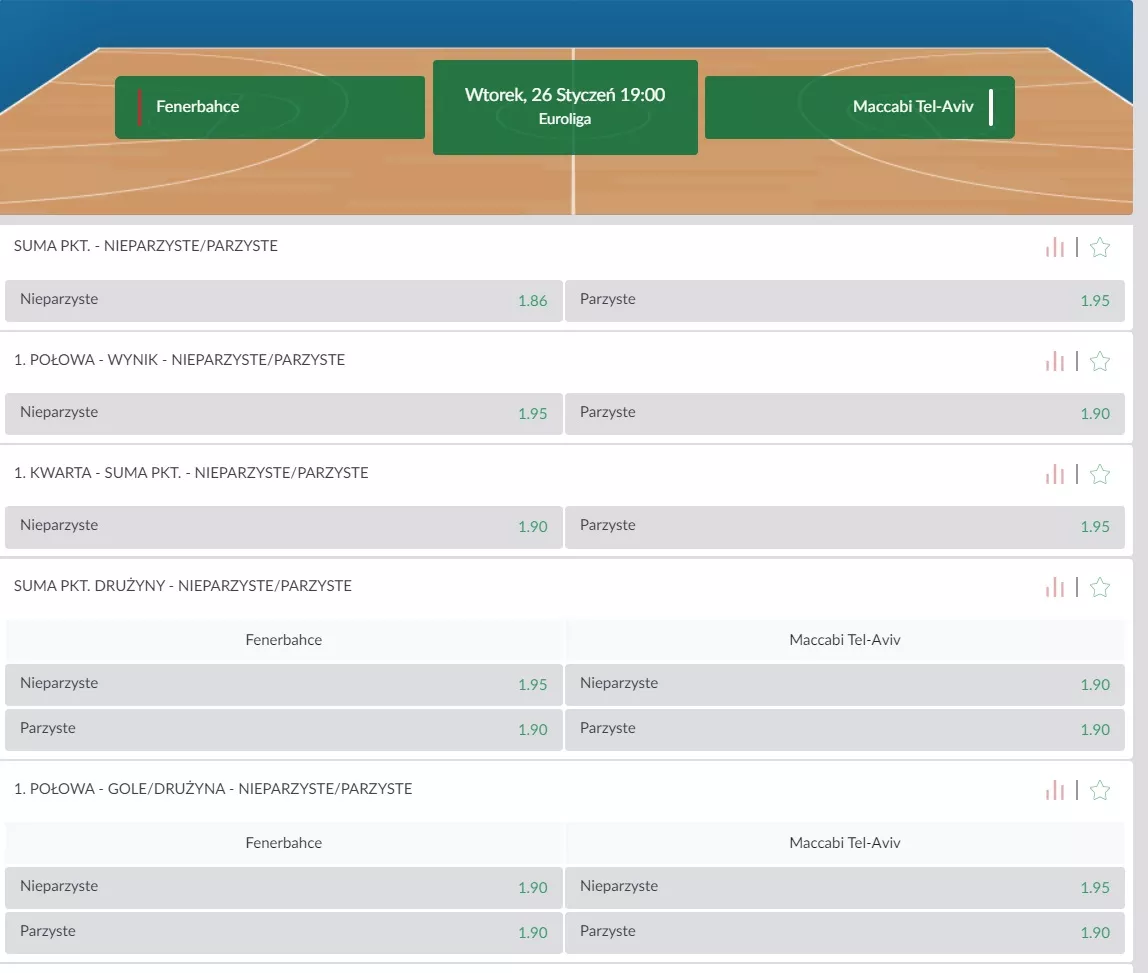1148x973 pixels.
Task: Choose Maccabi Tel-Aviv Parzyste in Suma pkt. drużyny
Action: click(844, 729)
